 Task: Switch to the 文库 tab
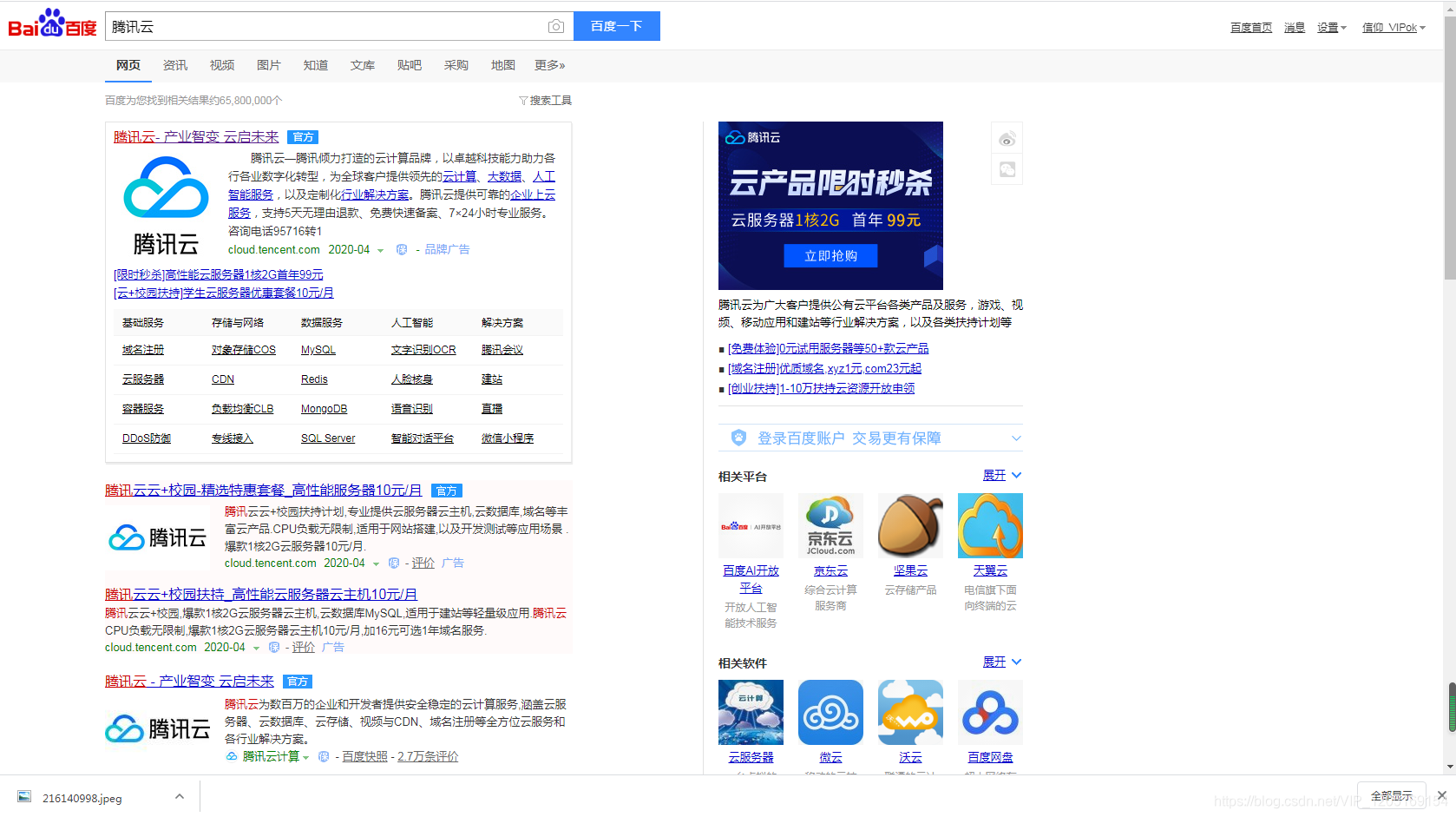click(x=363, y=65)
